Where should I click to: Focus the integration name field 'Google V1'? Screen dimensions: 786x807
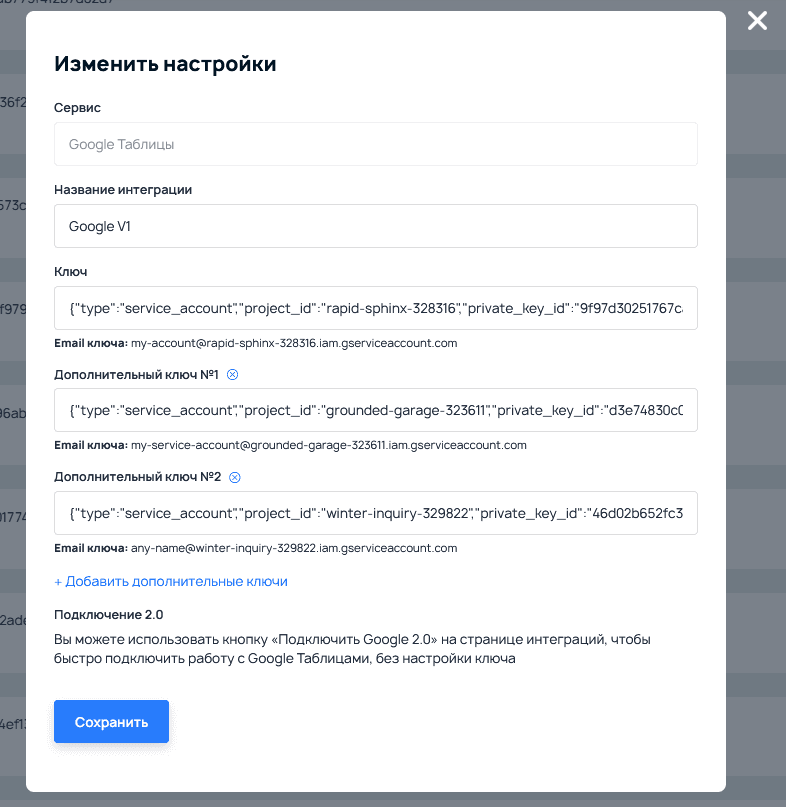coord(375,226)
